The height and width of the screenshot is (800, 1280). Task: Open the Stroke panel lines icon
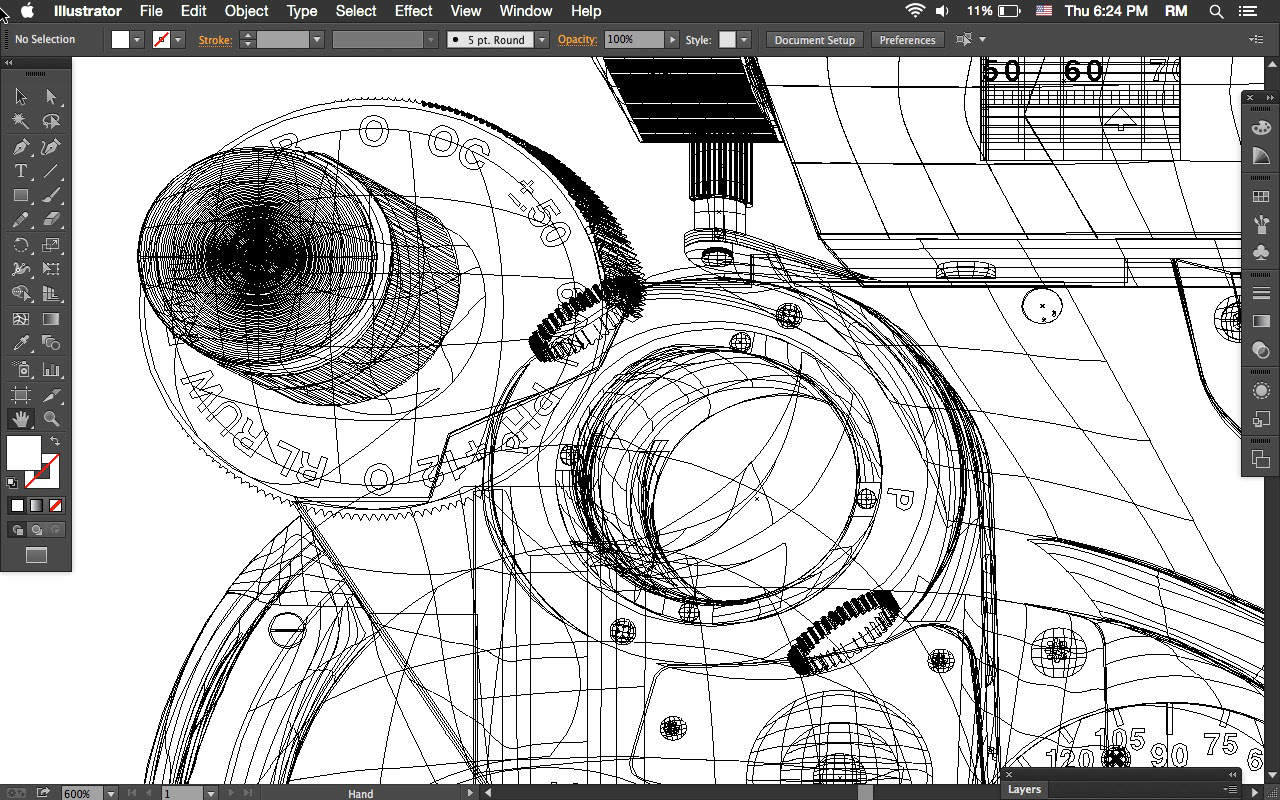point(1261,293)
